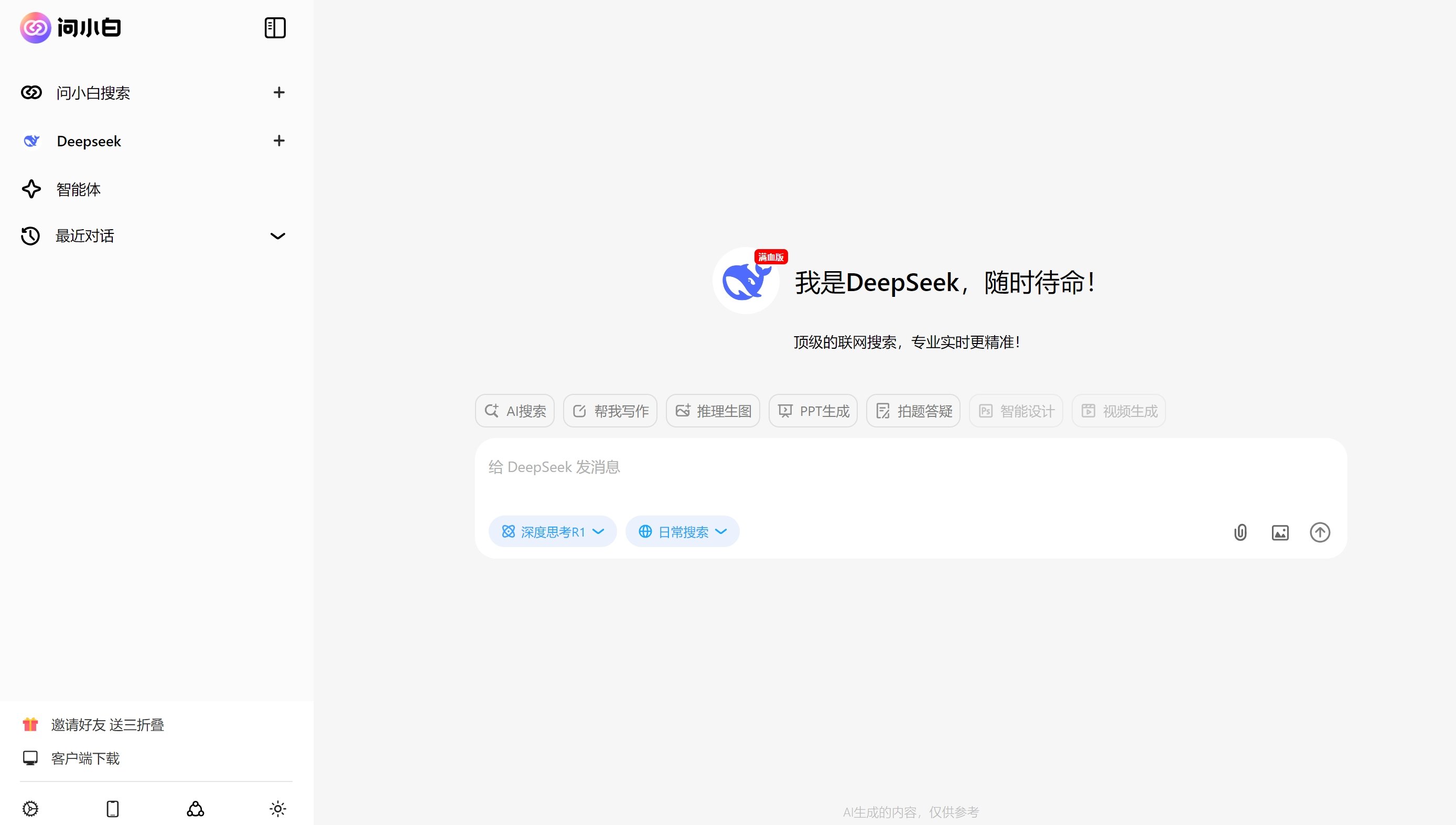Expand the 深度思考R1 model dropdown
1456x825 pixels.
tap(599, 531)
